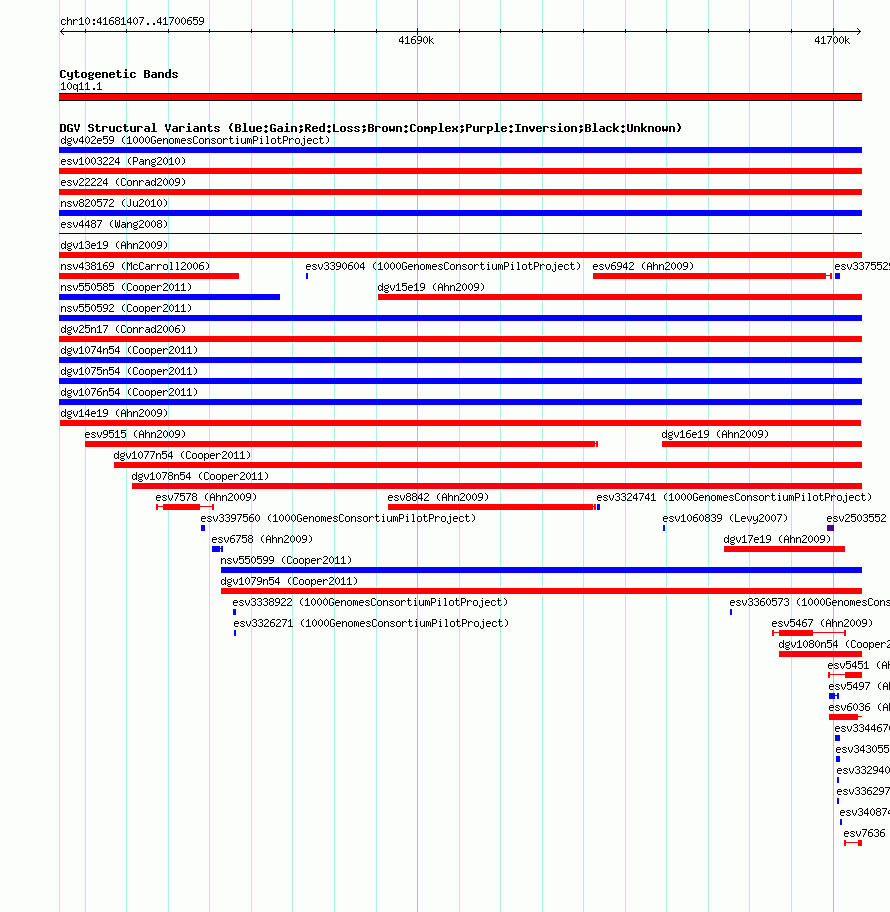Click the esv7636 variant label
890x912 pixels.
coord(864,833)
